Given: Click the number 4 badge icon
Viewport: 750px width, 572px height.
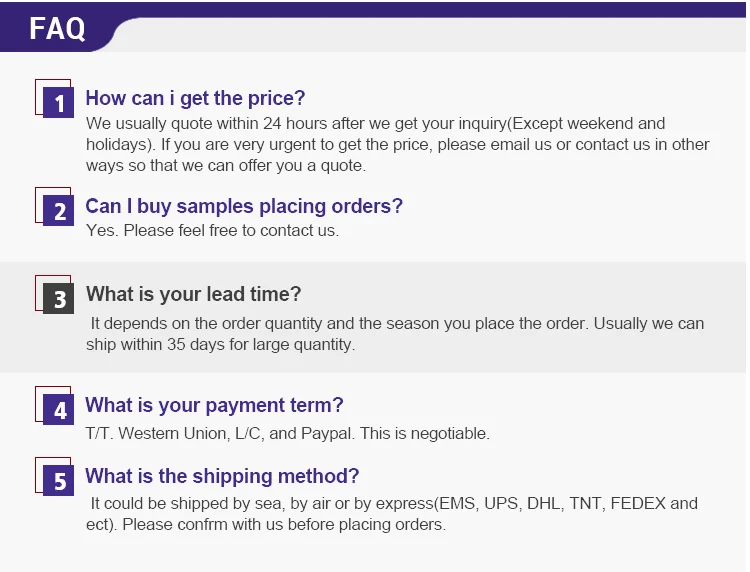Looking at the screenshot, I should (x=59, y=409).
